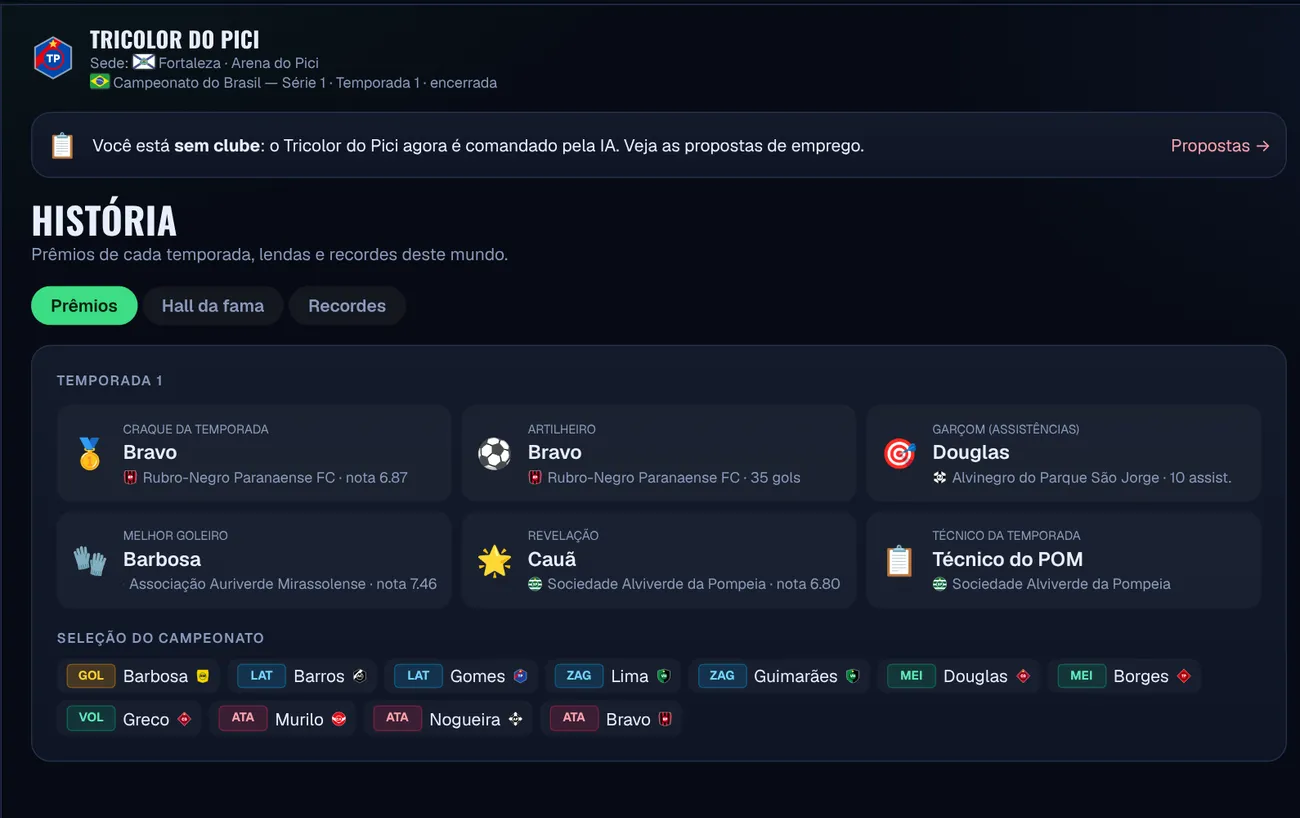
Task: Click Douglas's name in the Garçom card
Action: [x=971, y=453]
